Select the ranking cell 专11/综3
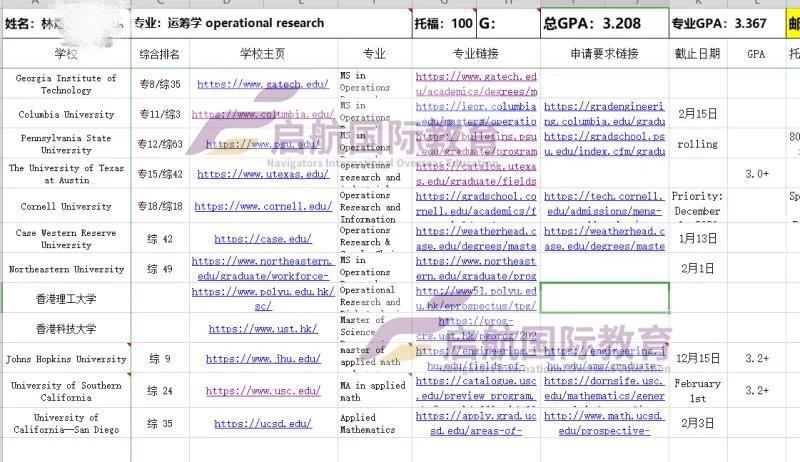 pyautogui.click(x=160, y=114)
